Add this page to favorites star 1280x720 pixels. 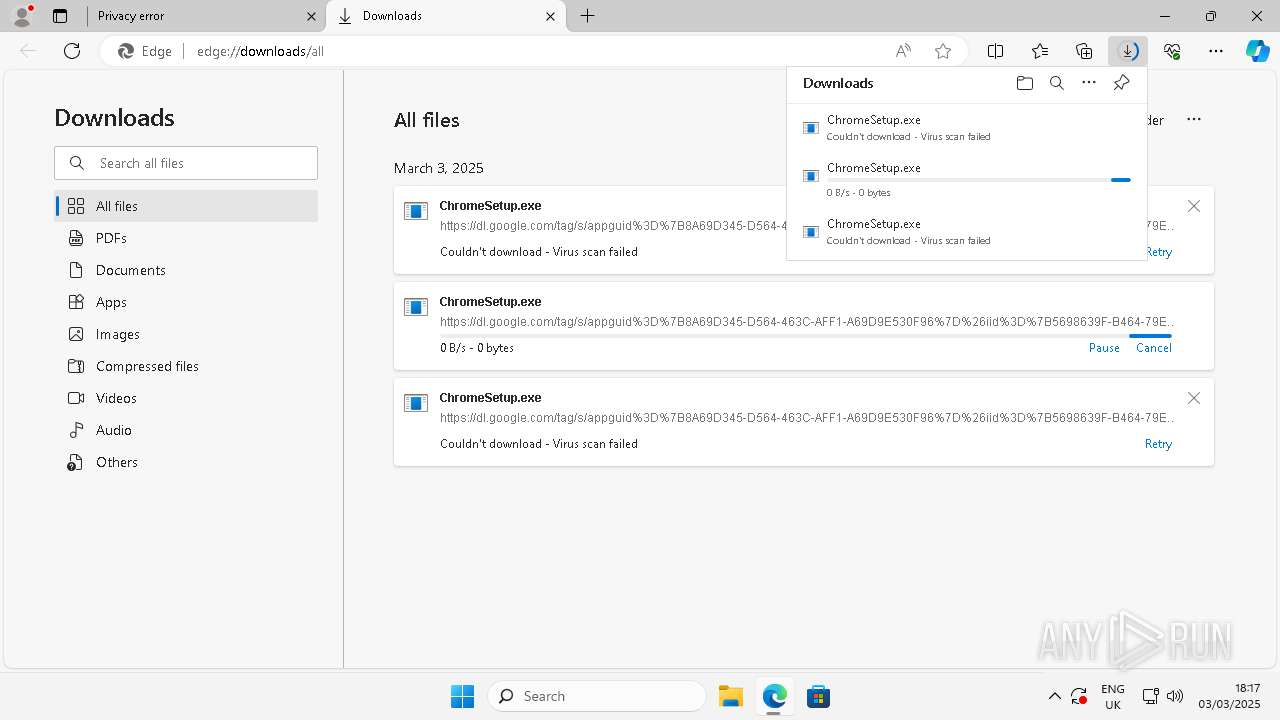tap(943, 51)
